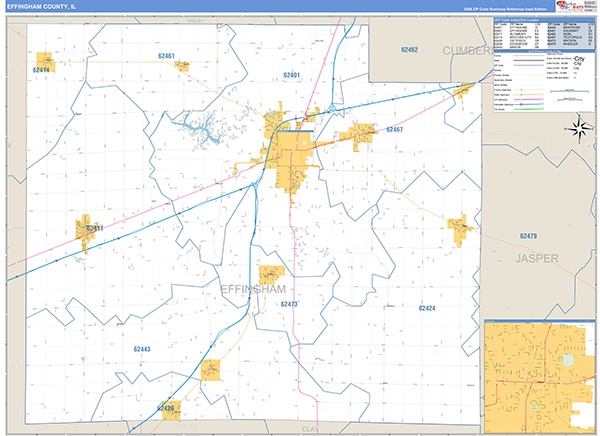600x436 pixels.
Task: Select the 62461 ZIP code label
Action: (x=166, y=56)
